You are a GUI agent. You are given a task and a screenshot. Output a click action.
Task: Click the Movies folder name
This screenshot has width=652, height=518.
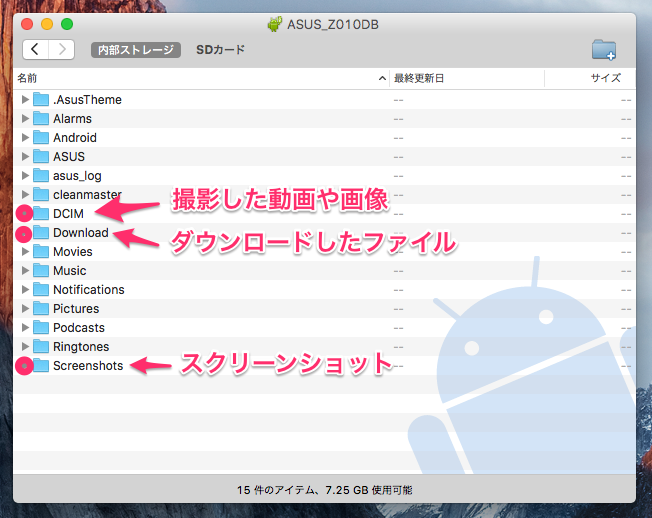tap(73, 252)
